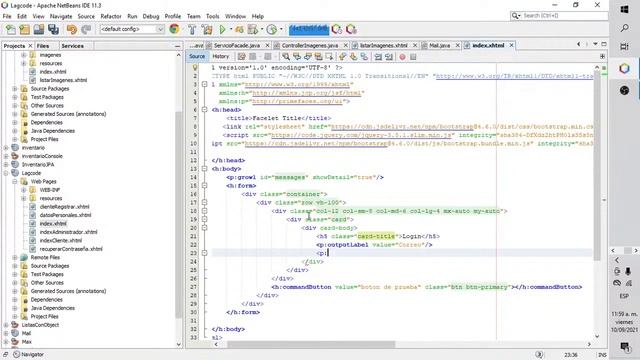Click the Open Project toolbar icon
Image resolution: width=640 pixels, height=360 pixels.
point(39,29)
